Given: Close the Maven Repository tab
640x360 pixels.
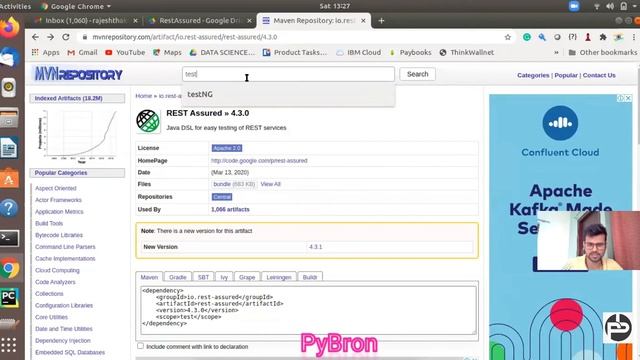Looking at the screenshot, I should click(363, 20).
